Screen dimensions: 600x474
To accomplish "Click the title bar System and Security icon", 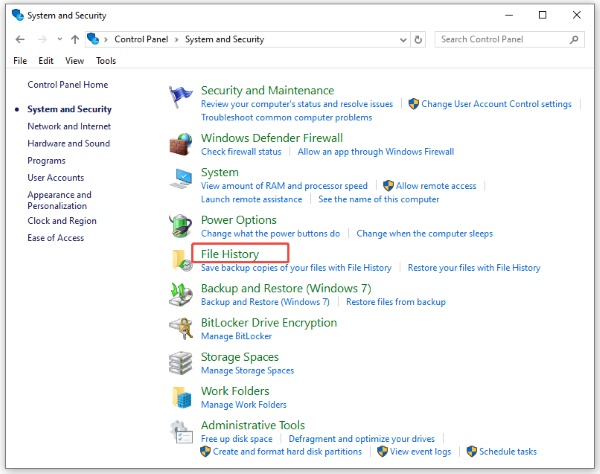I will tap(18, 15).
